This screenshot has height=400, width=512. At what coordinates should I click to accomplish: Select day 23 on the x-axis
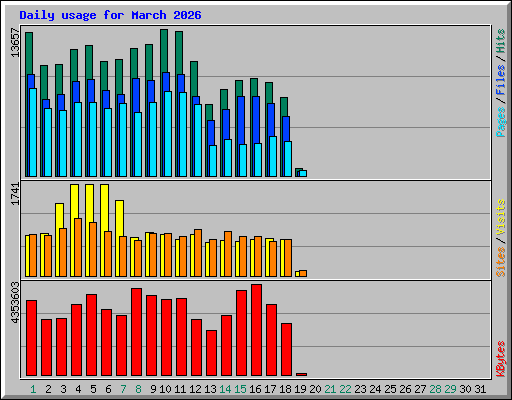coord(360,389)
